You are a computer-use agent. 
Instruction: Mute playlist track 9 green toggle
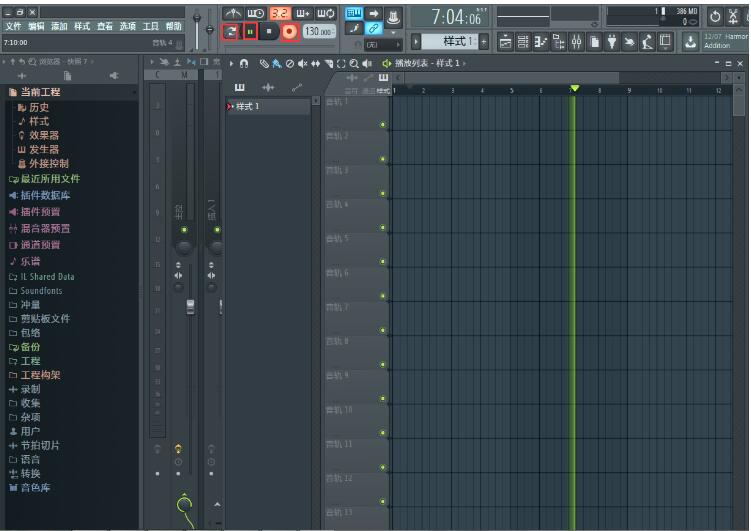pos(383,398)
